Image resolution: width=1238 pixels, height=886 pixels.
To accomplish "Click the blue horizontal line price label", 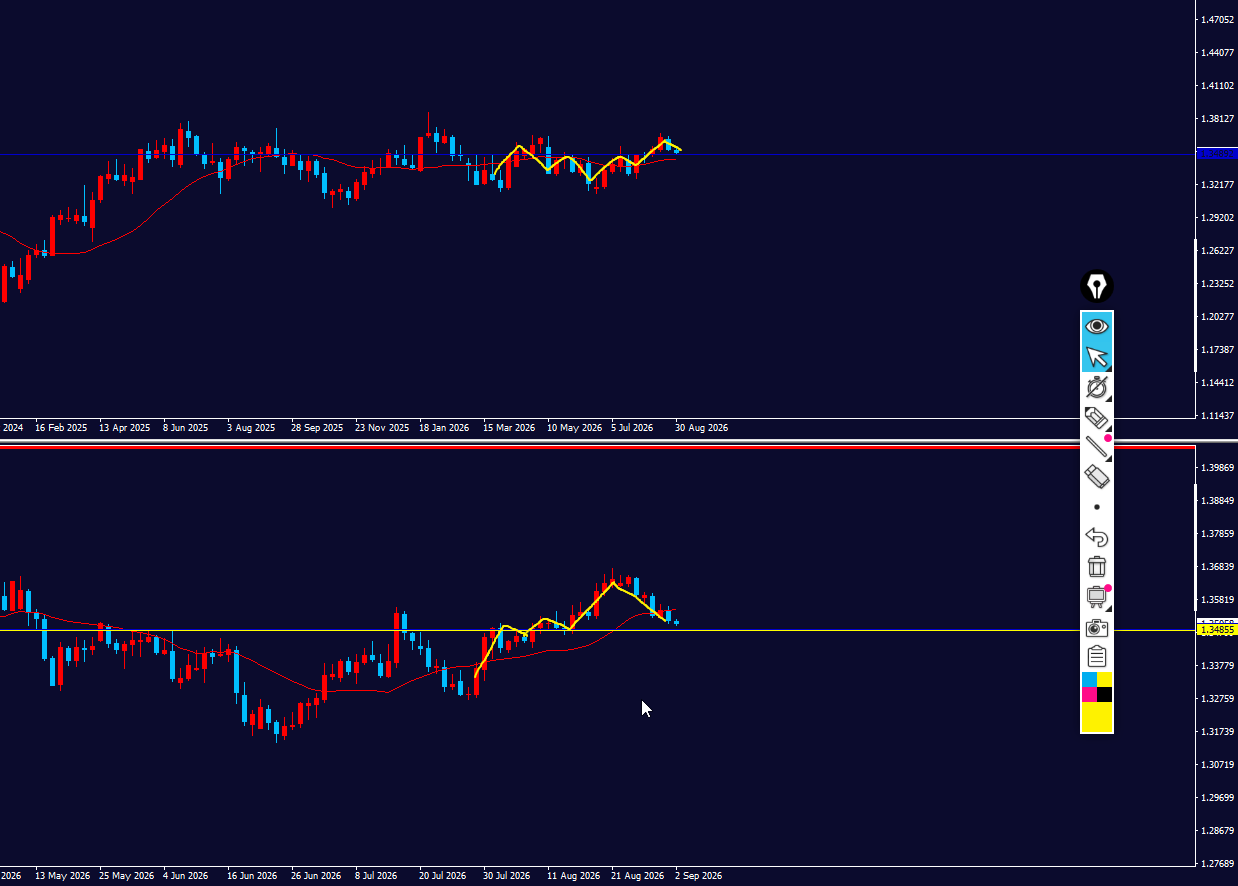I will tap(1218, 154).
